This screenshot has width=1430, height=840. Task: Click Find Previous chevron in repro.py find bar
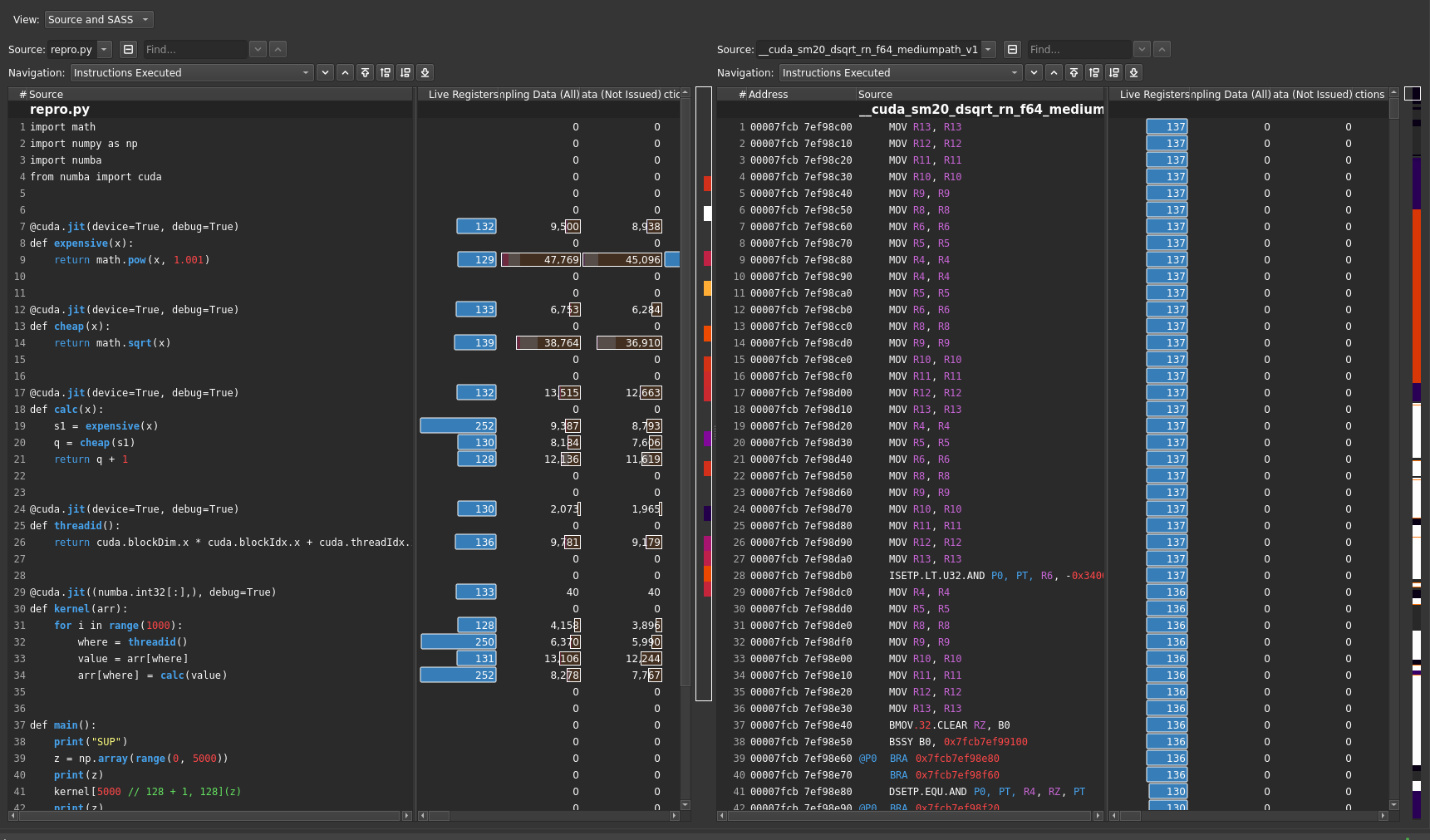tap(278, 49)
